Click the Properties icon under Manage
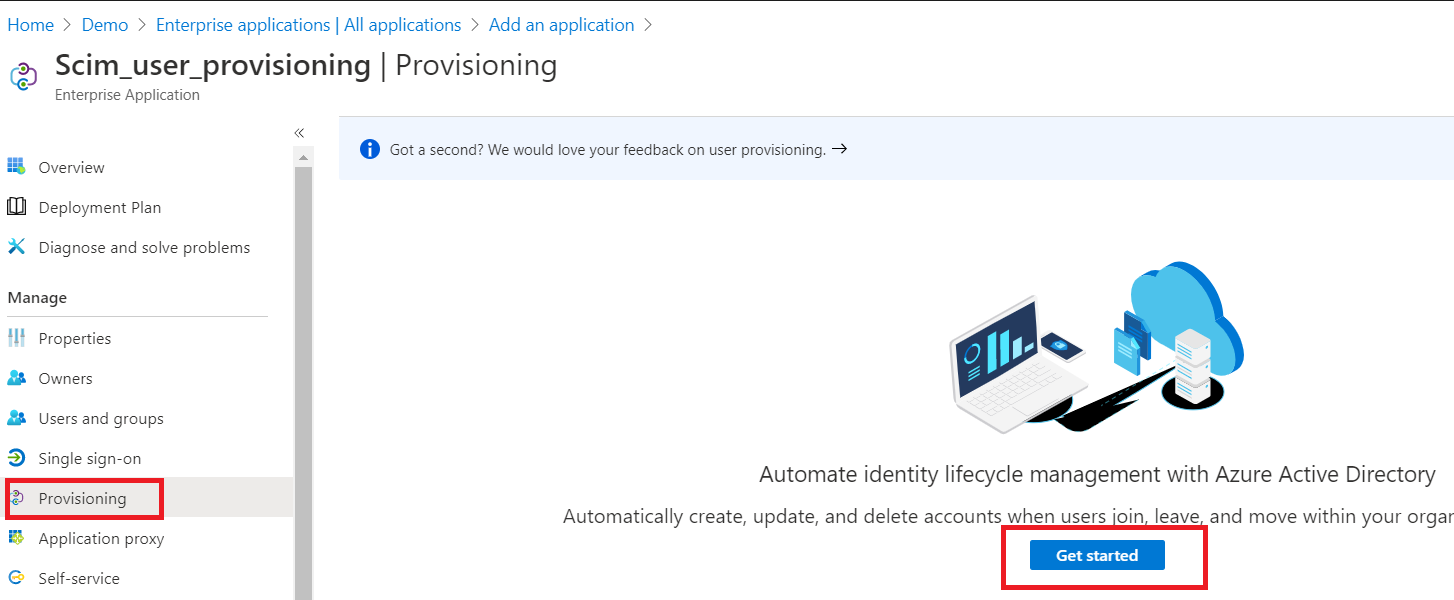1454x600 pixels. (x=17, y=338)
